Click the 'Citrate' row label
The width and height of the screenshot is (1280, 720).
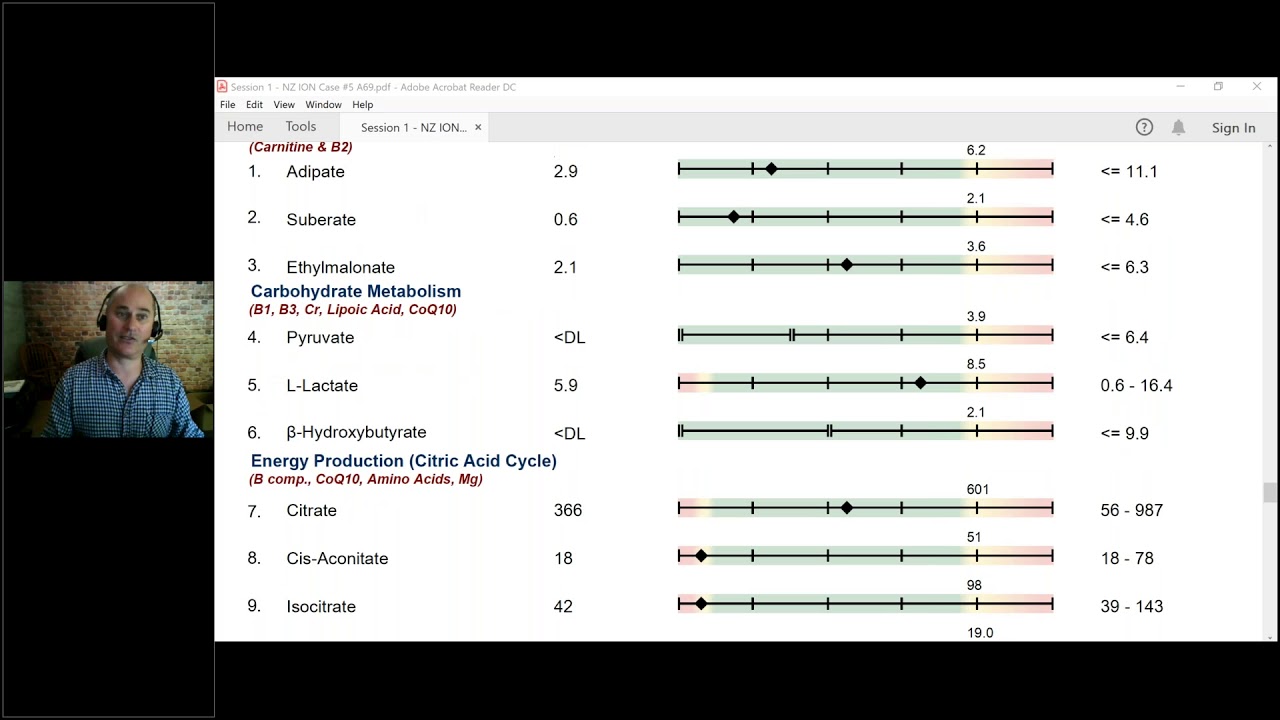tap(311, 511)
